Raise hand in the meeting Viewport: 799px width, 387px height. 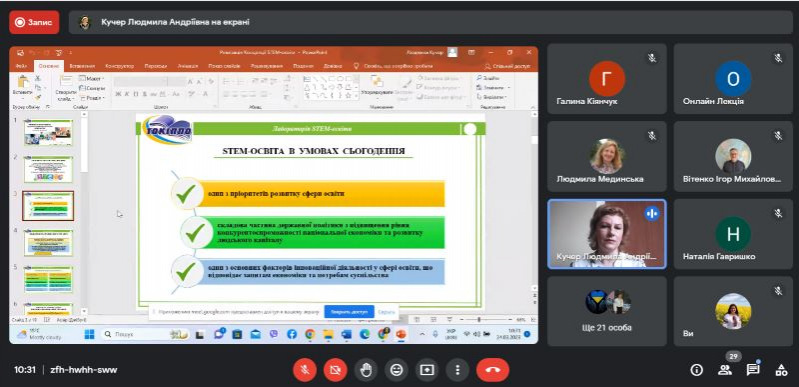(x=366, y=370)
